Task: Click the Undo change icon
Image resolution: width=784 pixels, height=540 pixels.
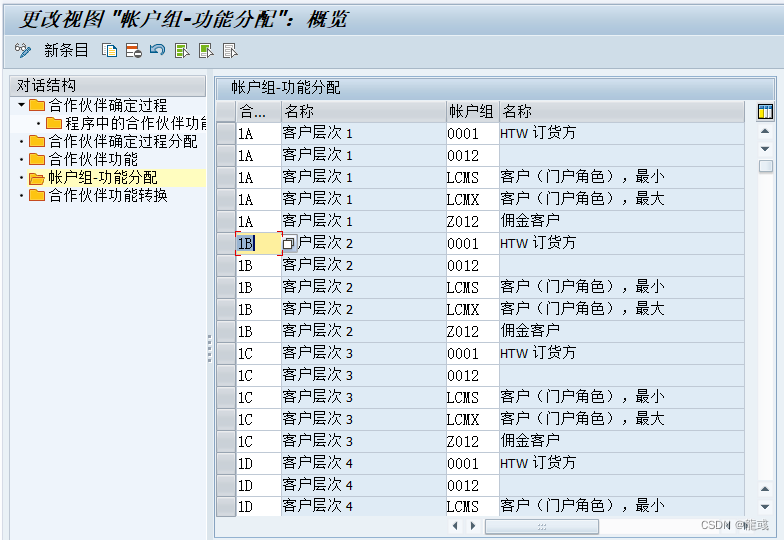Action: click(158, 50)
